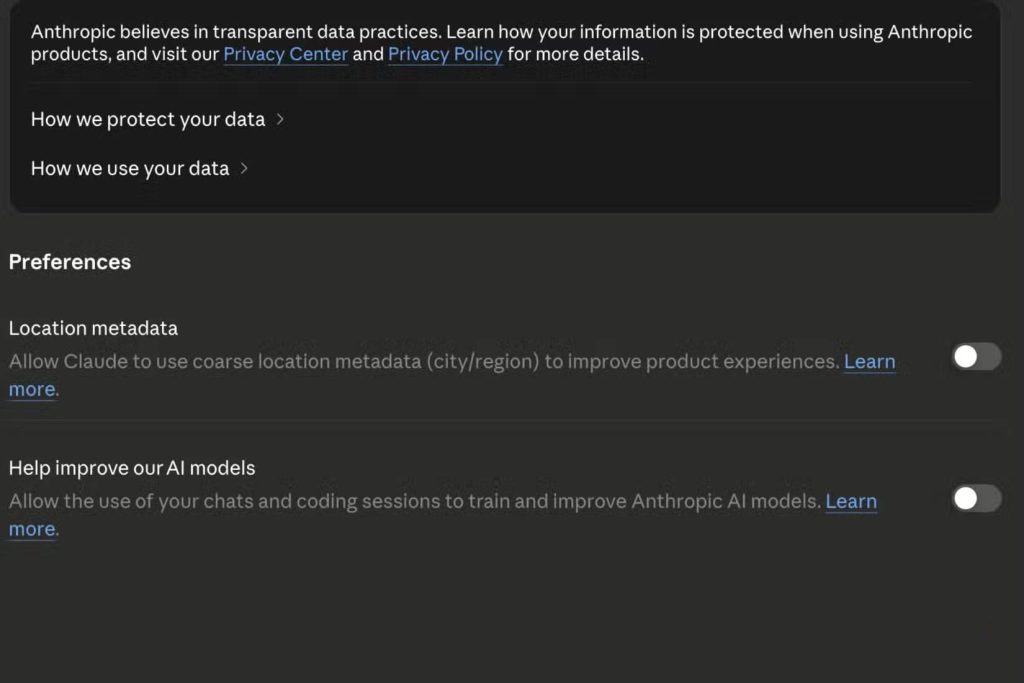
Task: Expand 'How we use your data'
Action: [x=139, y=168]
